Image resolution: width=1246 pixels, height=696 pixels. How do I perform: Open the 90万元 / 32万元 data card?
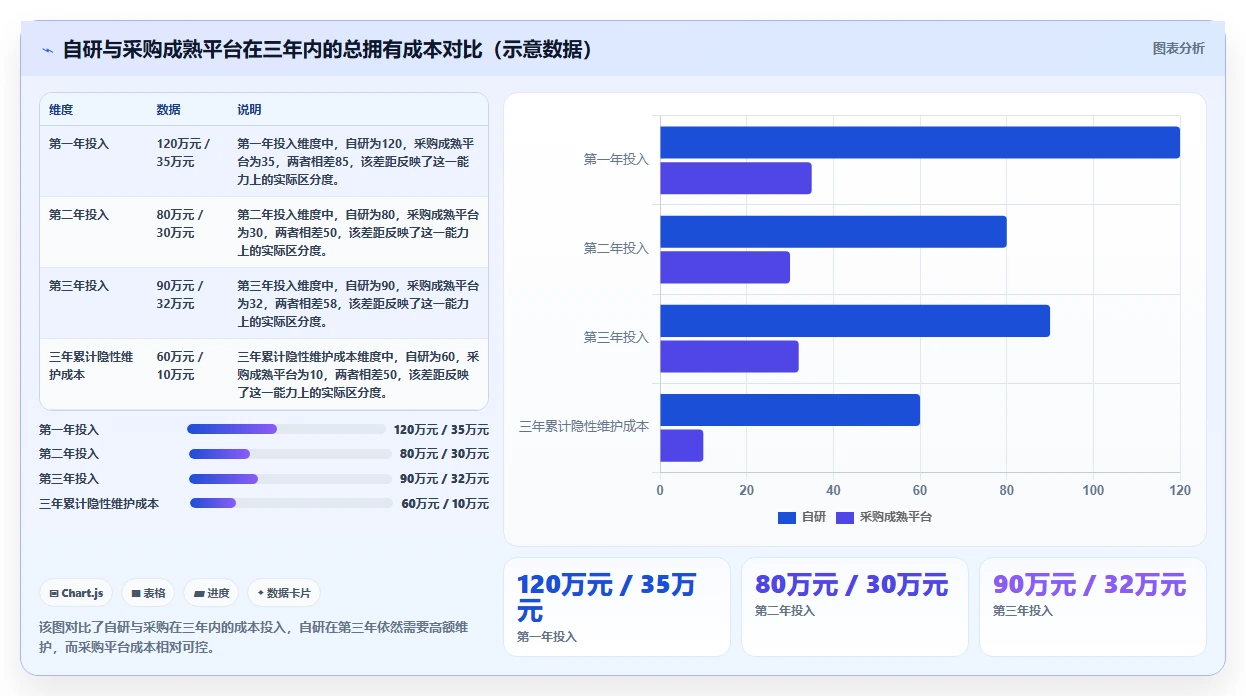[1093, 607]
